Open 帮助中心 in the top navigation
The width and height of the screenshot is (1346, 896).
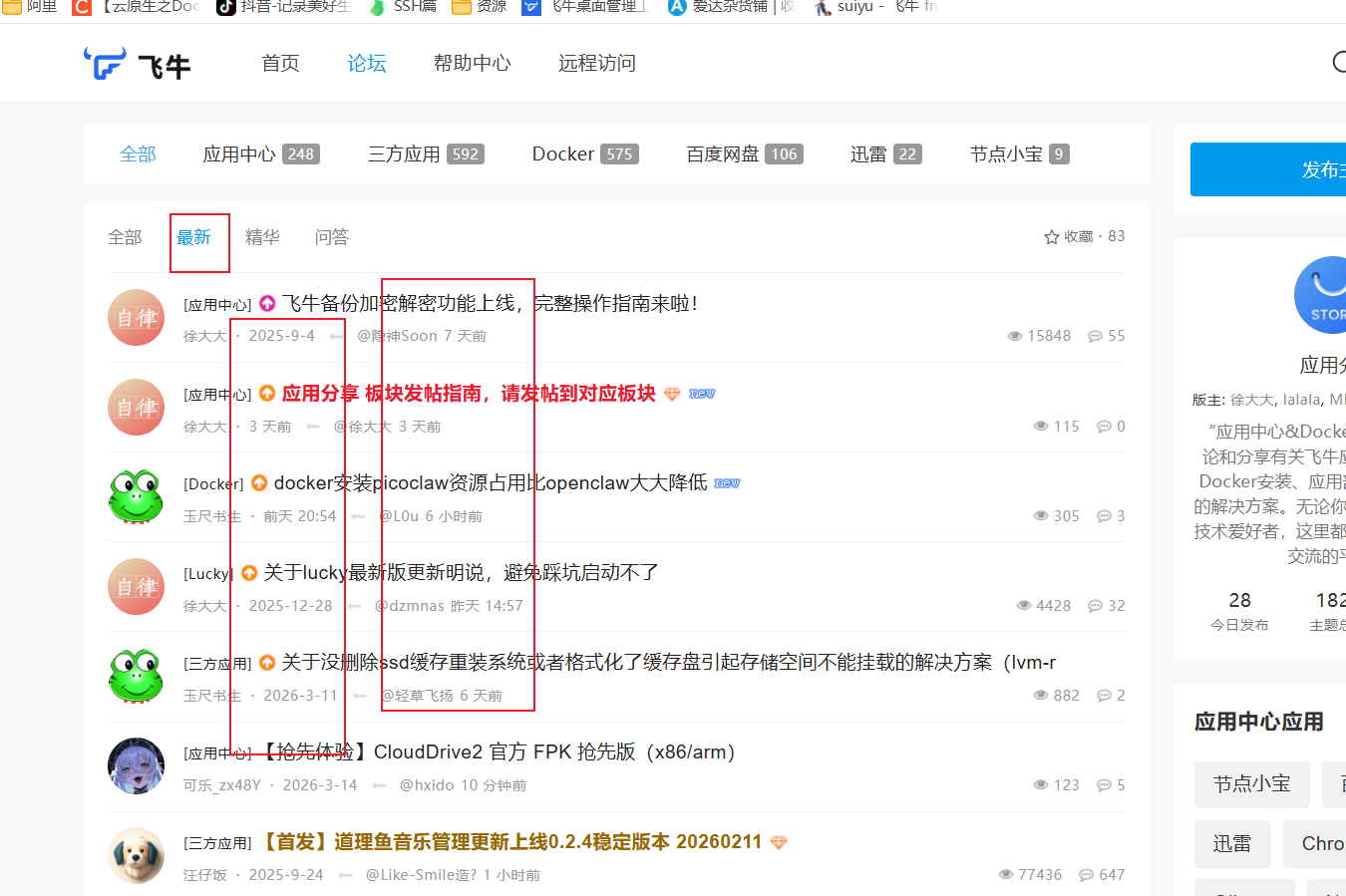[473, 64]
